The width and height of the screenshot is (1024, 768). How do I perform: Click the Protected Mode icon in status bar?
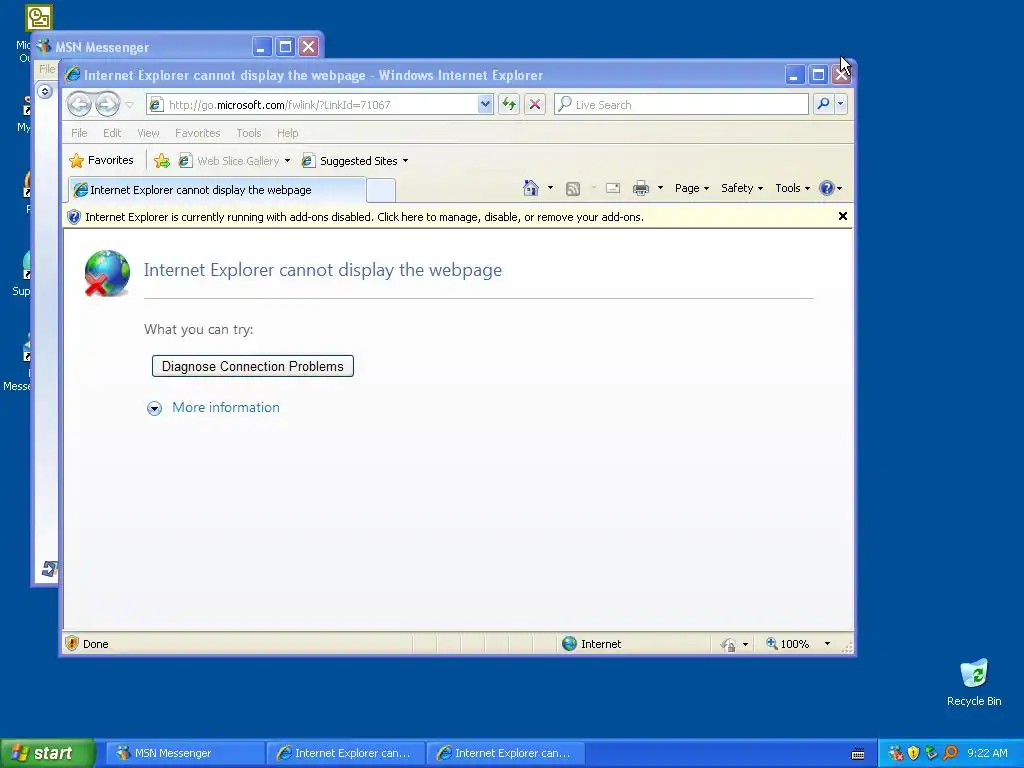pyautogui.click(x=728, y=645)
